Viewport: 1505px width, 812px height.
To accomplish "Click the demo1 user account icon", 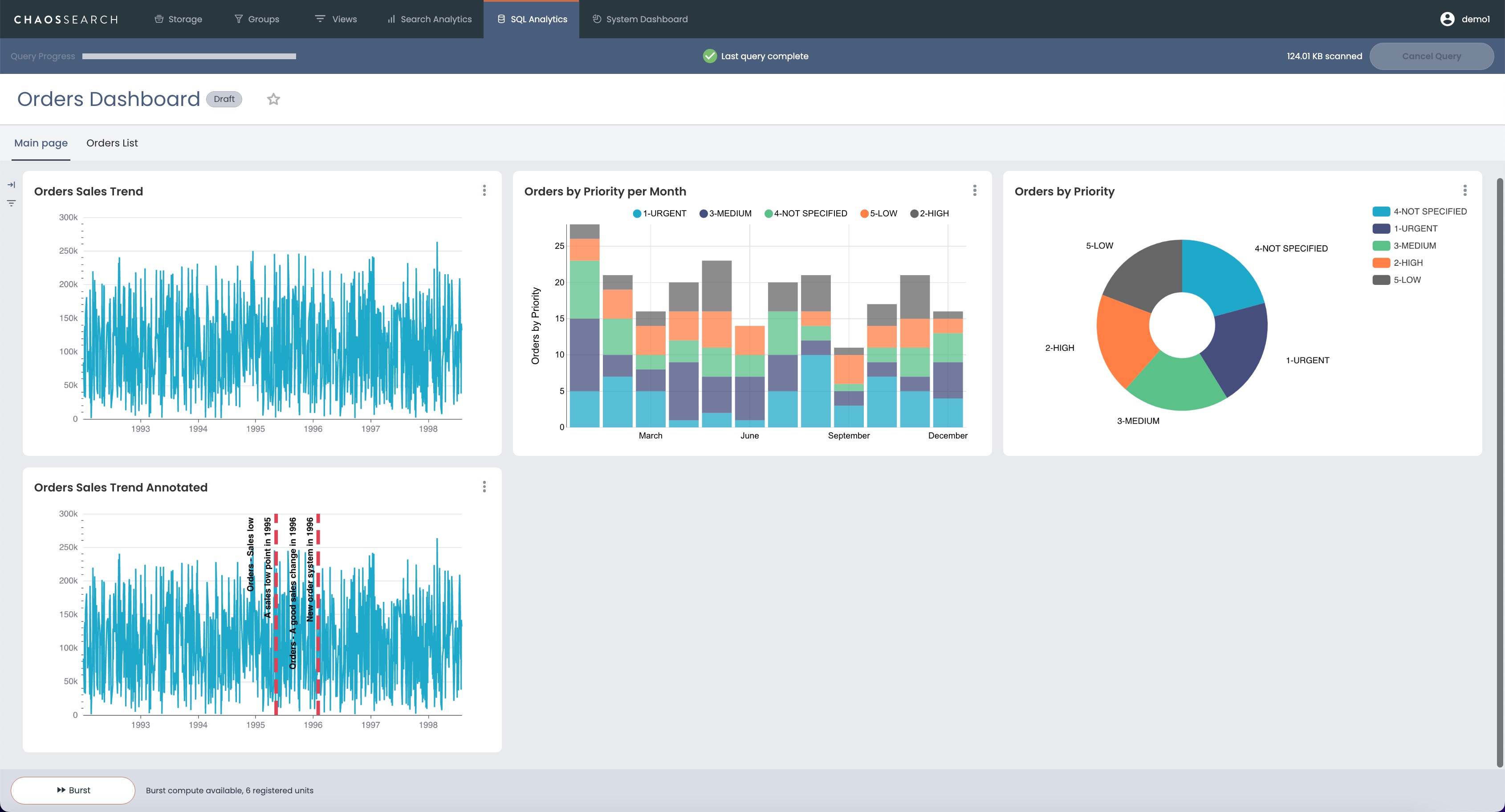I will (x=1447, y=19).
